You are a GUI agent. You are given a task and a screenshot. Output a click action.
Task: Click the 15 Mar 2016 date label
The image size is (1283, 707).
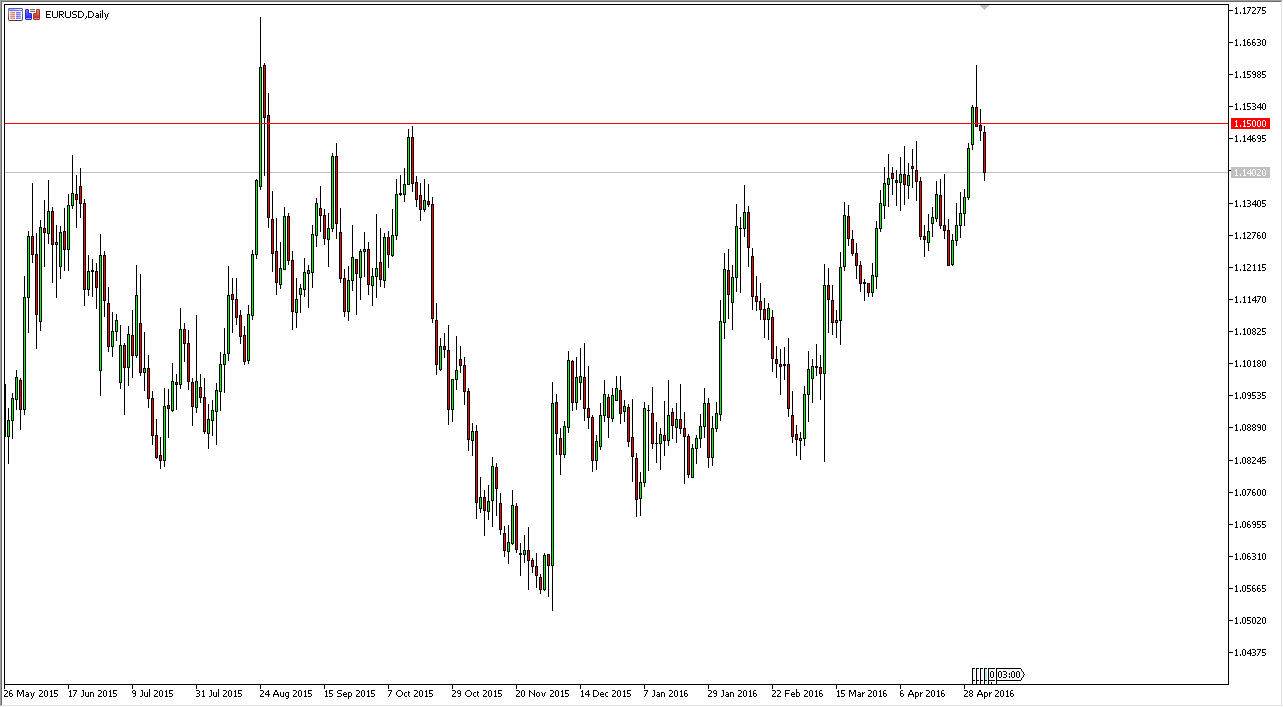862,693
